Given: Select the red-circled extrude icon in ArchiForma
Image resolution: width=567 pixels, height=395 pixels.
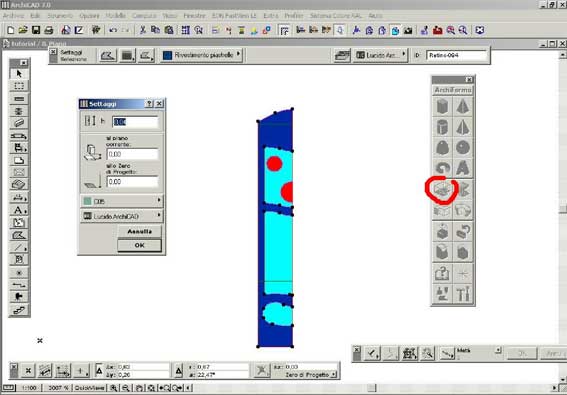Looking at the screenshot, I should [x=442, y=189].
